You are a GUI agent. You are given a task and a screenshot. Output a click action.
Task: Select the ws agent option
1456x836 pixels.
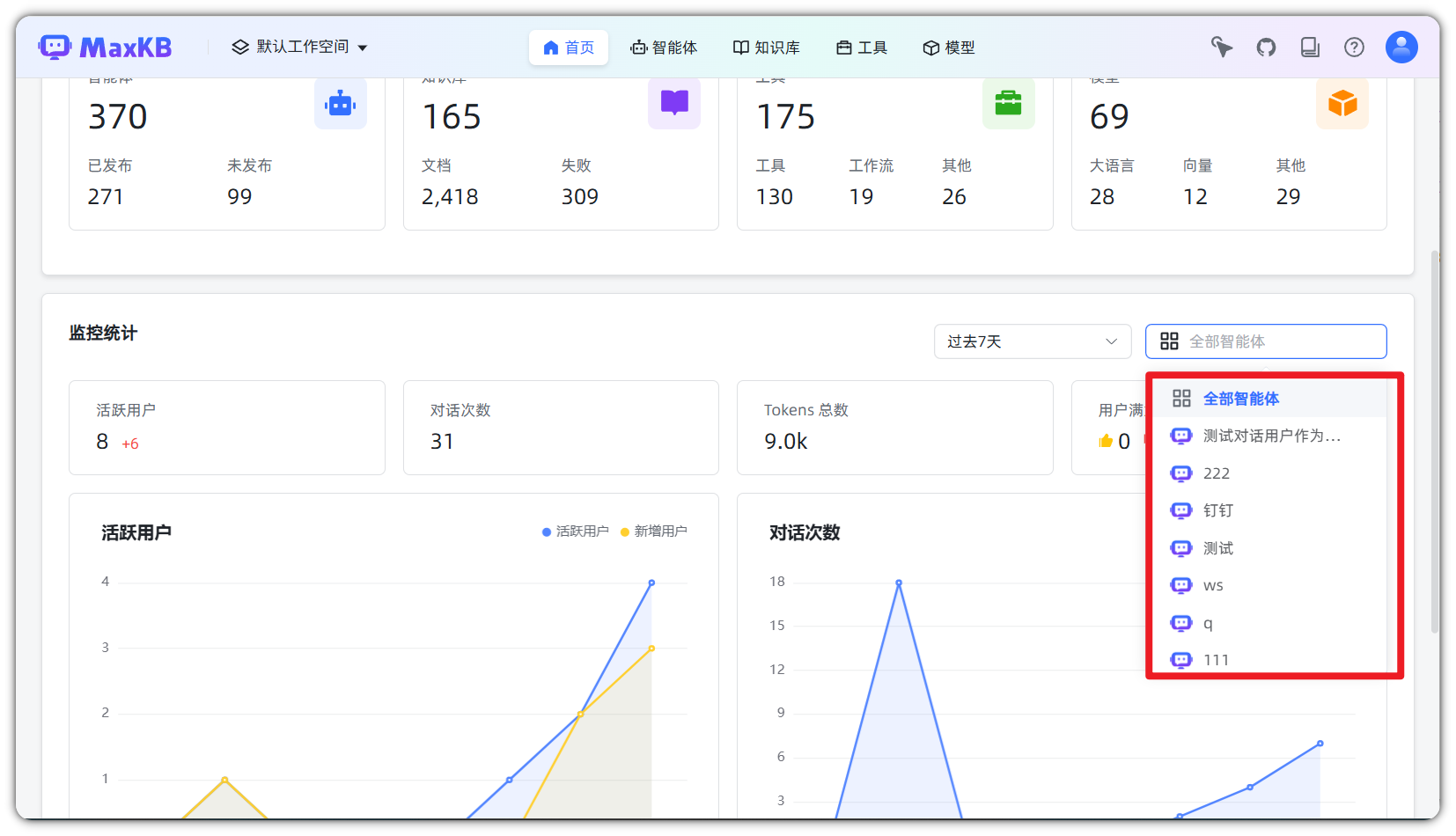[1269, 585]
